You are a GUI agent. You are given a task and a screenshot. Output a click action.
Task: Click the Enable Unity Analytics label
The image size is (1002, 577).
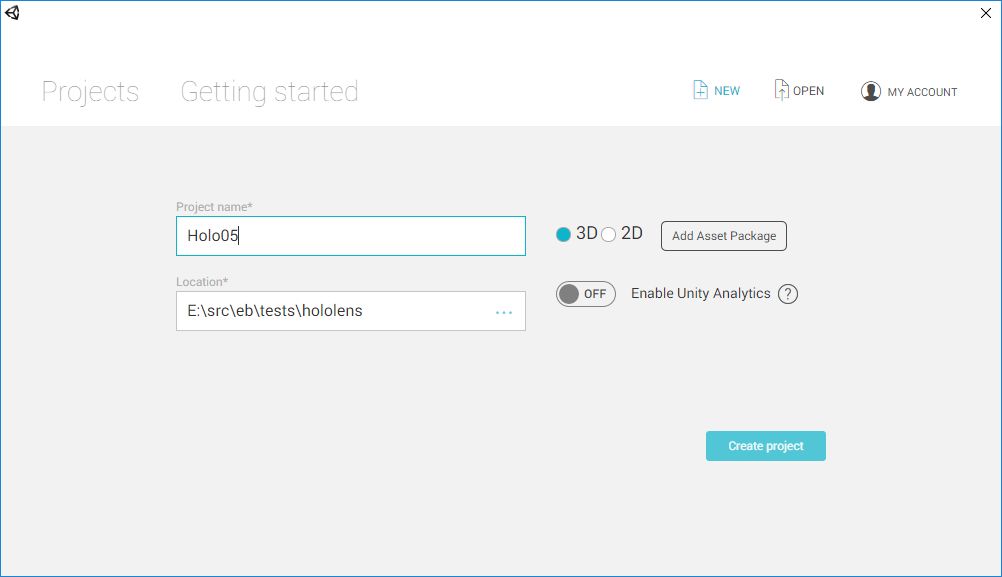(700, 294)
